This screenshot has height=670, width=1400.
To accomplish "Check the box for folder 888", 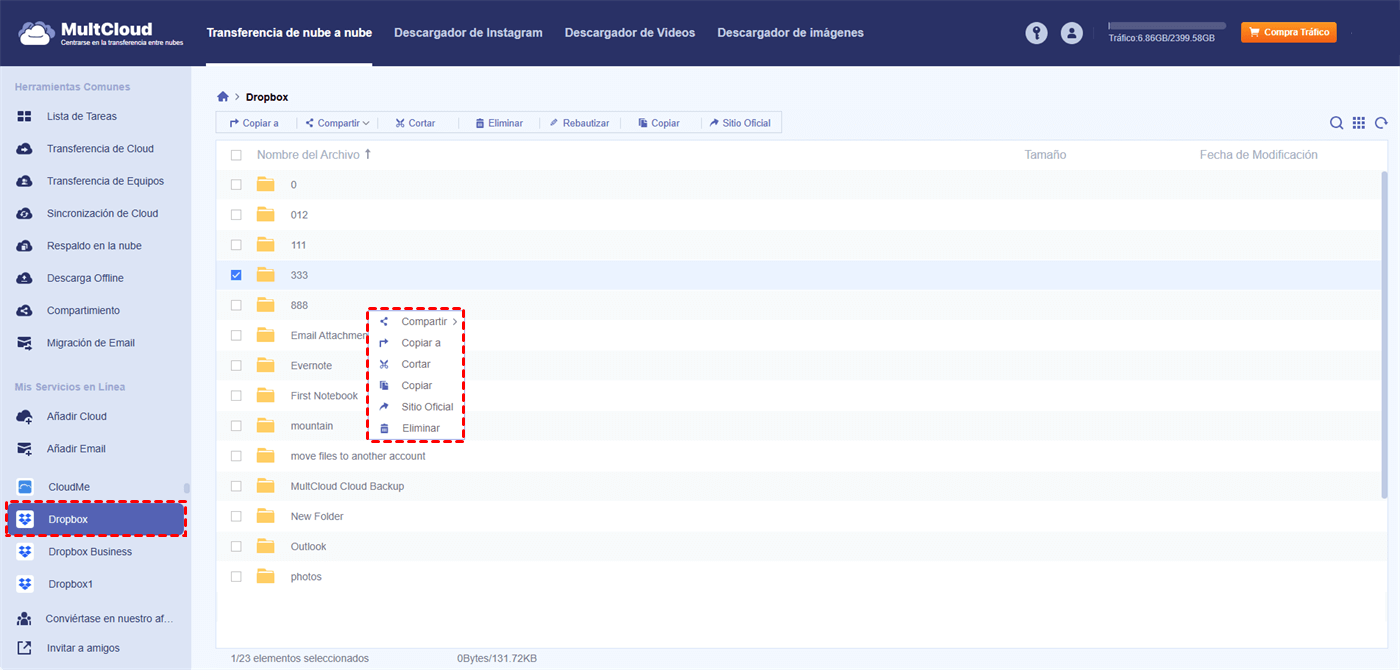I will coord(236,305).
